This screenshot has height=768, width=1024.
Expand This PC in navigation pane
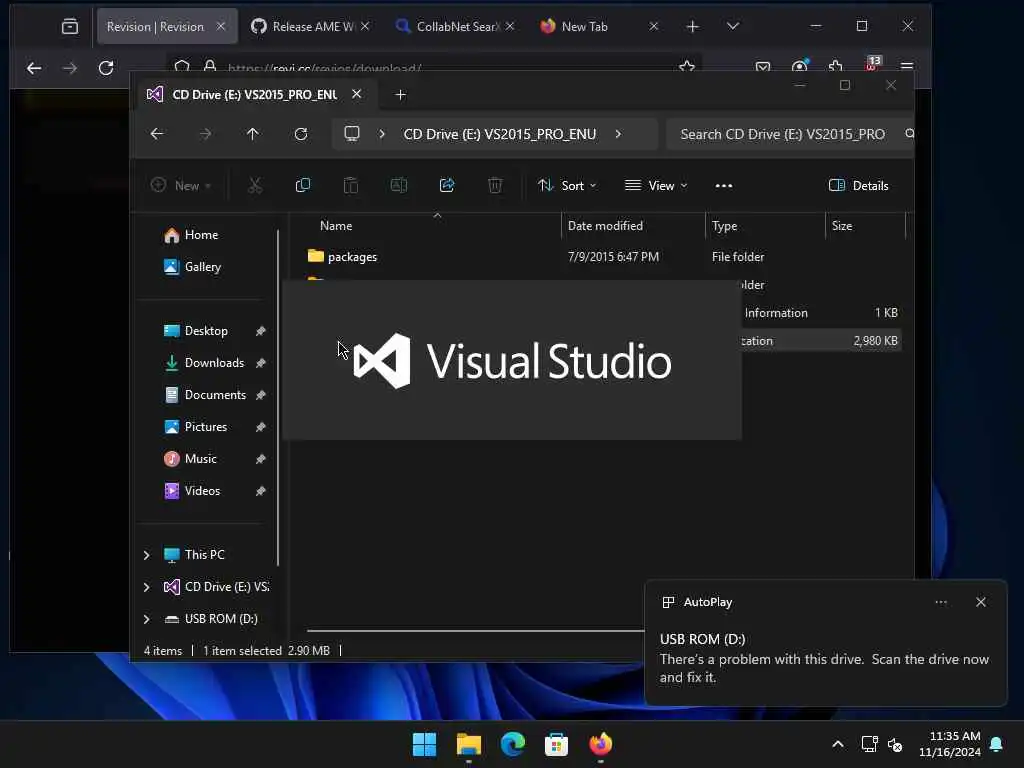[146, 555]
